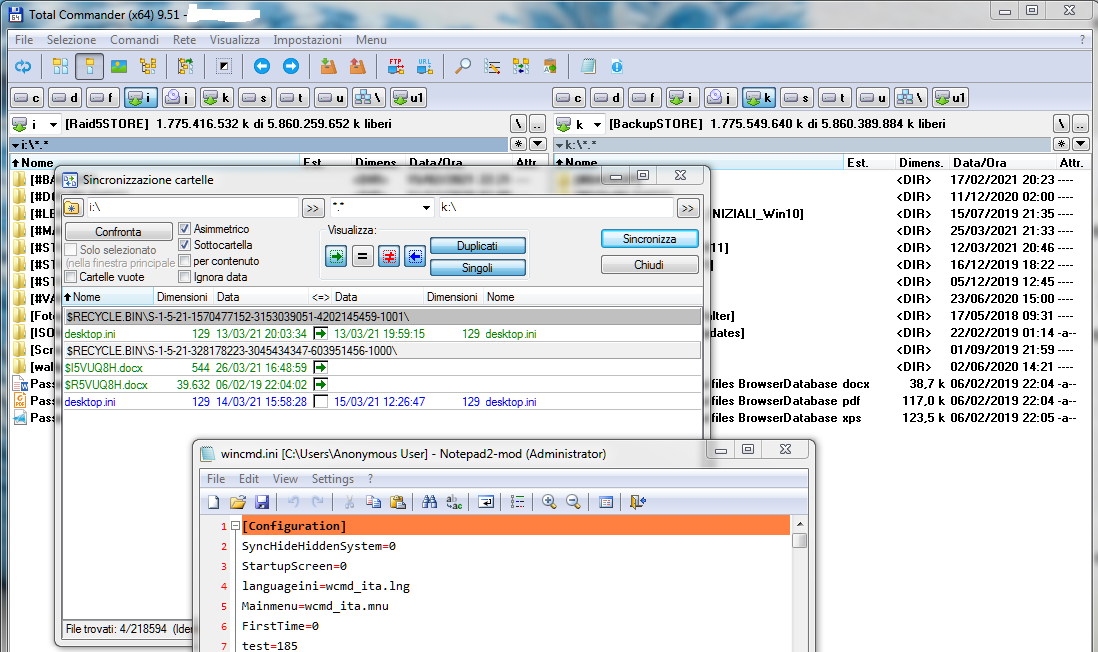Click Notepad2 vertical scrollbar thumb
Image resolution: width=1098 pixels, height=652 pixels.
pos(799,541)
